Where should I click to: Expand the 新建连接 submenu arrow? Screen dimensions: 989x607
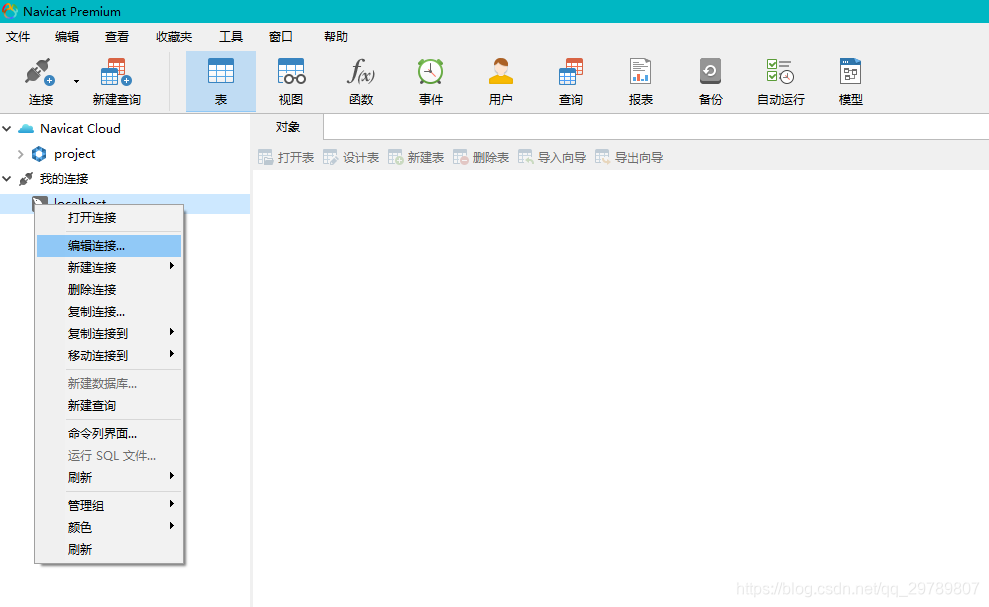pyautogui.click(x=172, y=266)
